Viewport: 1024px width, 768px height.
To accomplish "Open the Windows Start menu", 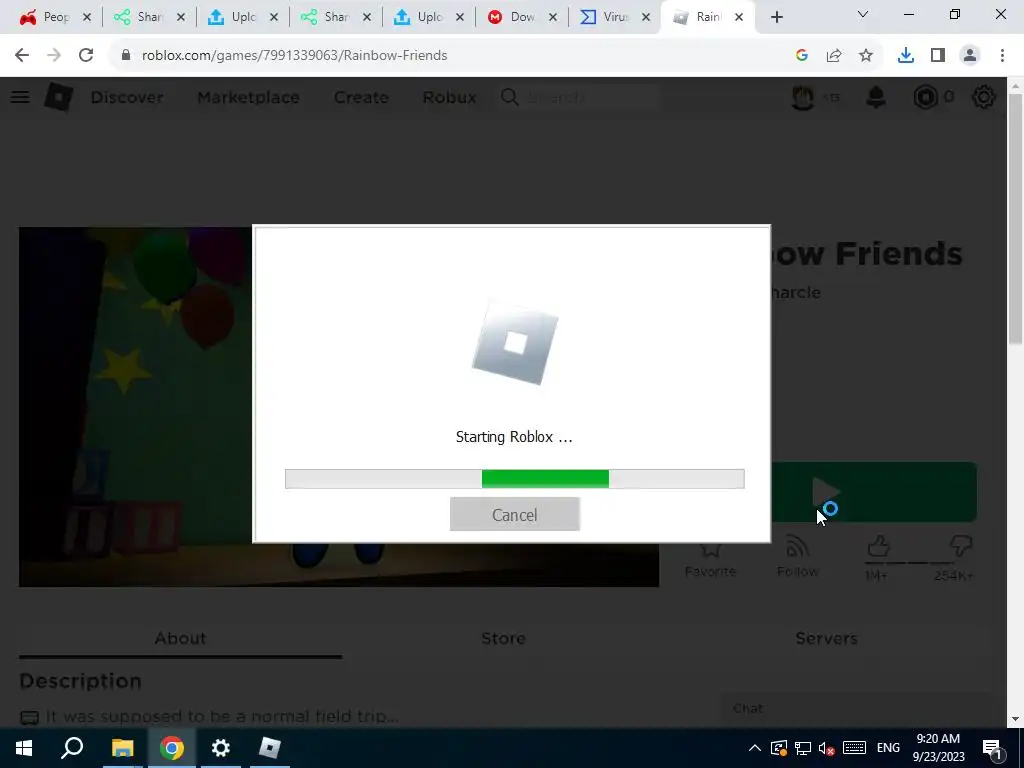I will 24,748.
